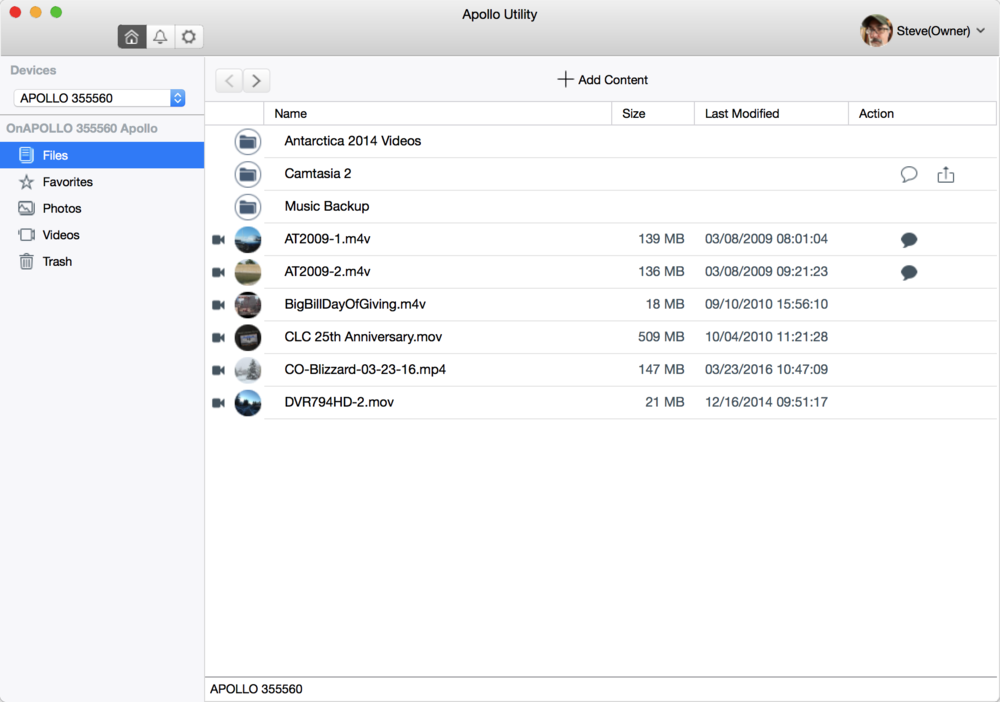Click the 509 MB size value
Image resolution: width=1000 pixels, height=702 pixels.
[661, 337]
